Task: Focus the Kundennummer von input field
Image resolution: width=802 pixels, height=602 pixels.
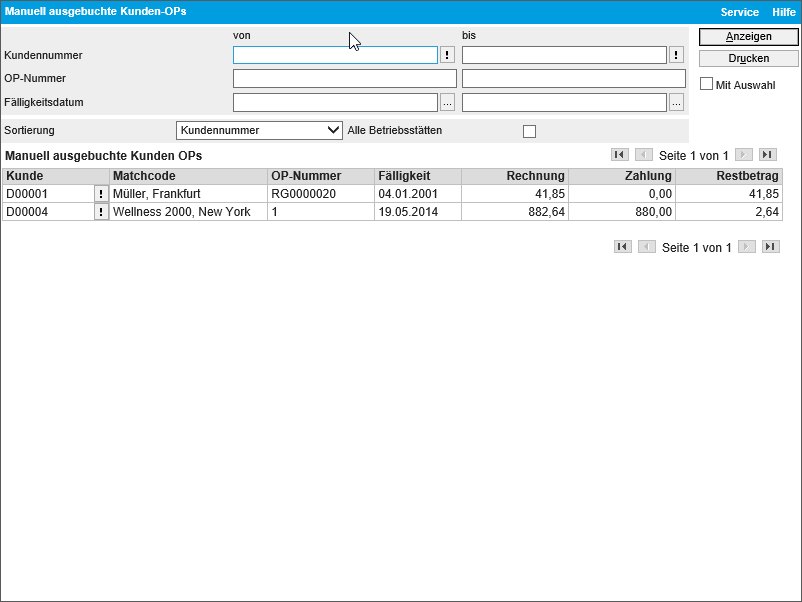Action: click(336, 55)
